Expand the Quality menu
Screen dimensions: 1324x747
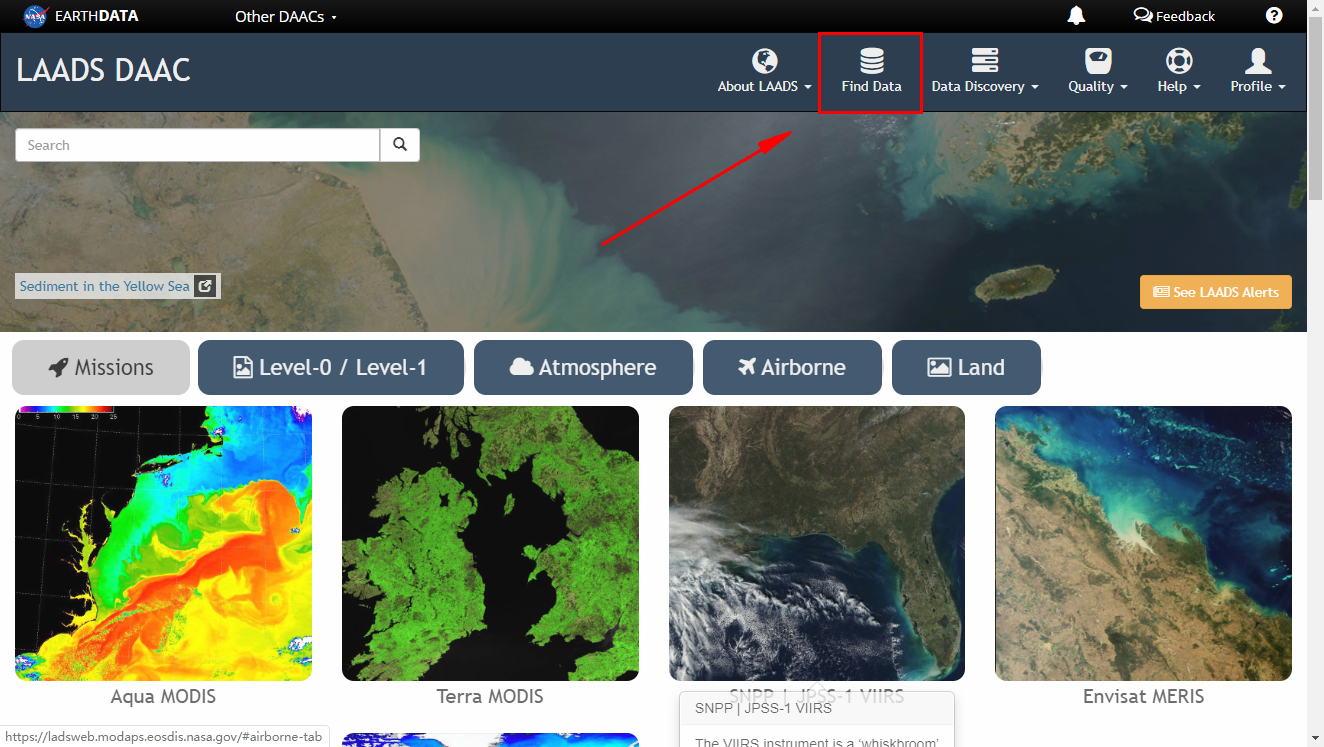tap(1098, 71)
